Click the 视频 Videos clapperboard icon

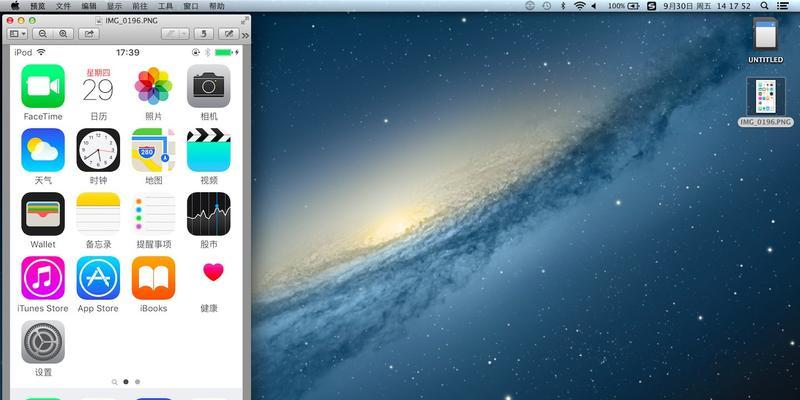pyautogui.click(x=209, y=150)
